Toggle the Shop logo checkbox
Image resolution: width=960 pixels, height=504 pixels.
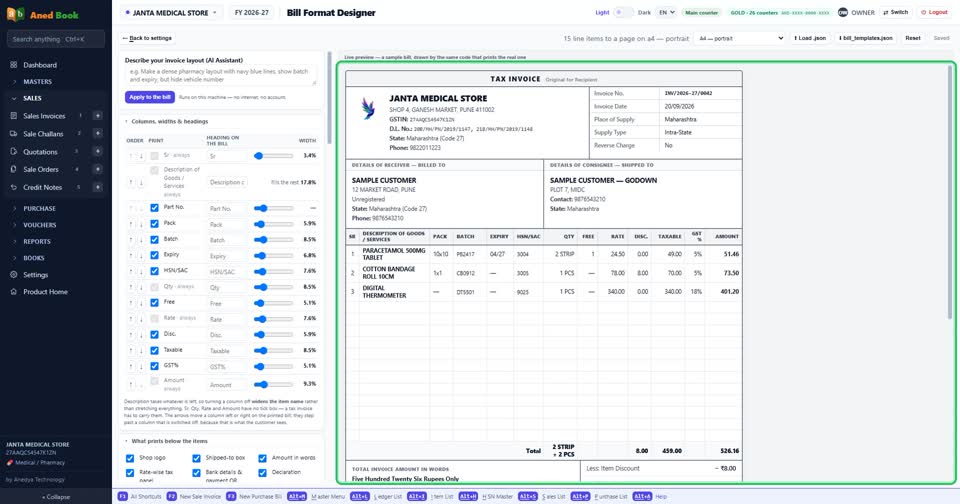130,457
